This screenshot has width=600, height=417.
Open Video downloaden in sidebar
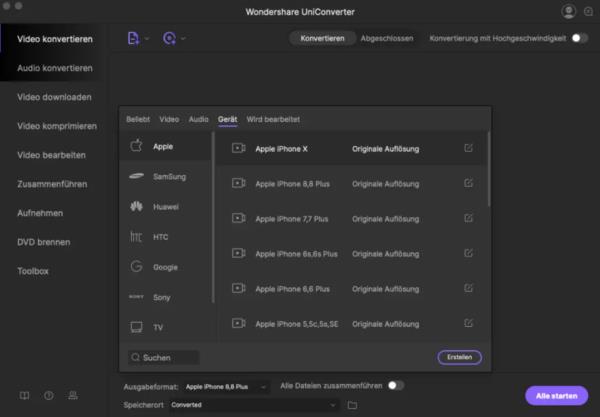point(54,97)
